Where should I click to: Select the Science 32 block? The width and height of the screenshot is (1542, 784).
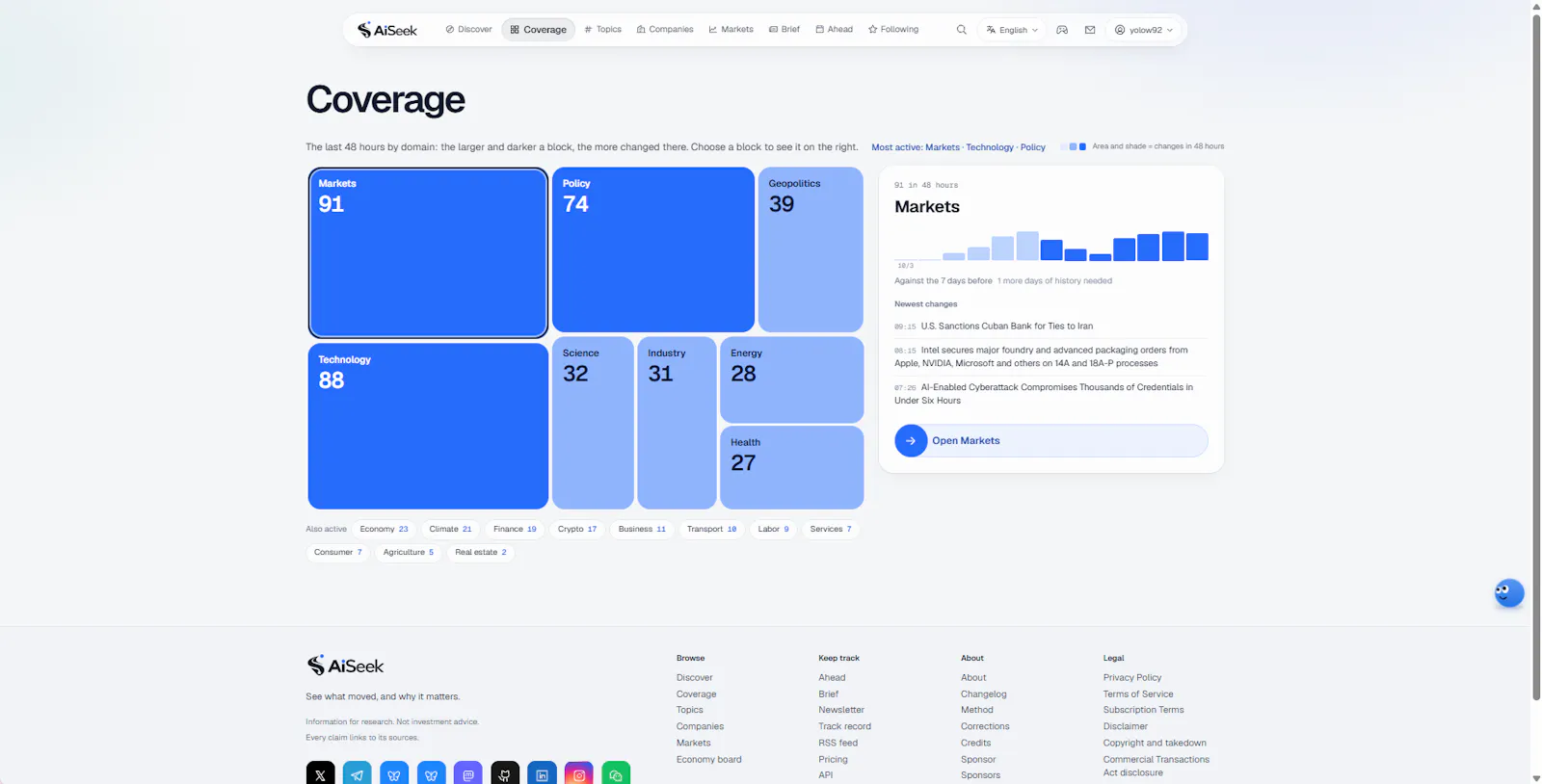point(593,422)
